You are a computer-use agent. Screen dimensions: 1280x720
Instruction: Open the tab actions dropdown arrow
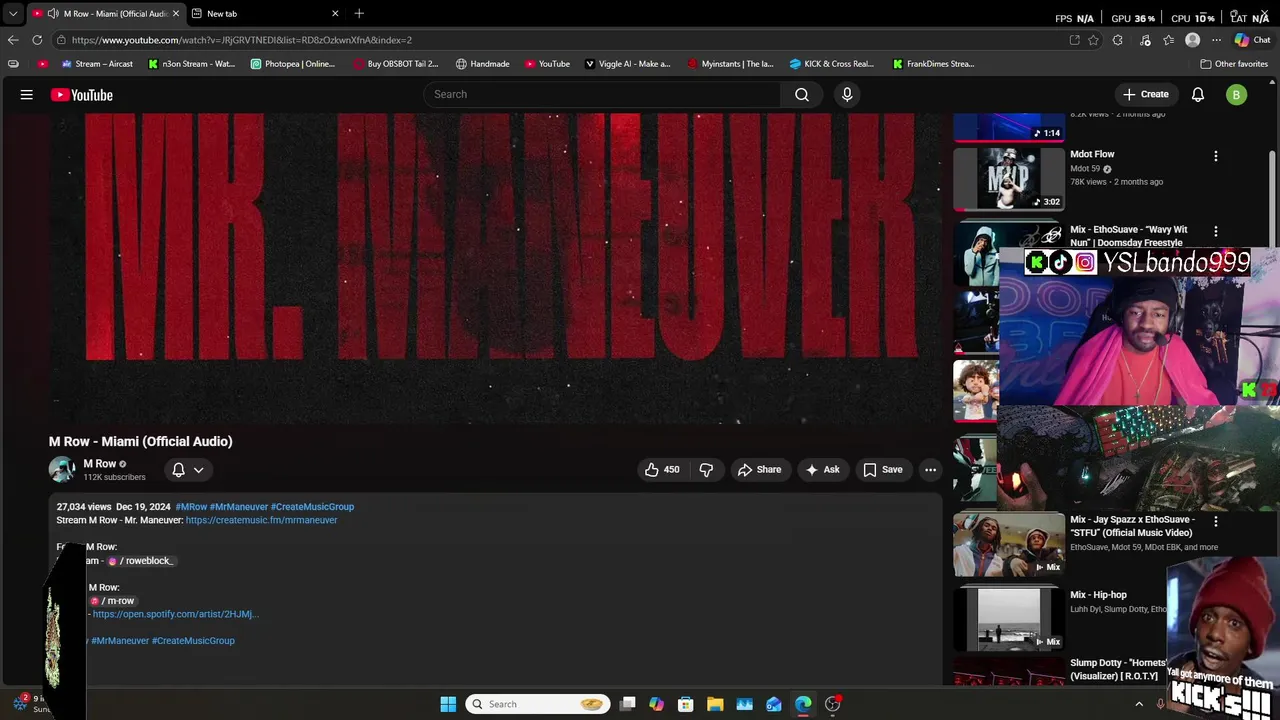pos(13,14)
